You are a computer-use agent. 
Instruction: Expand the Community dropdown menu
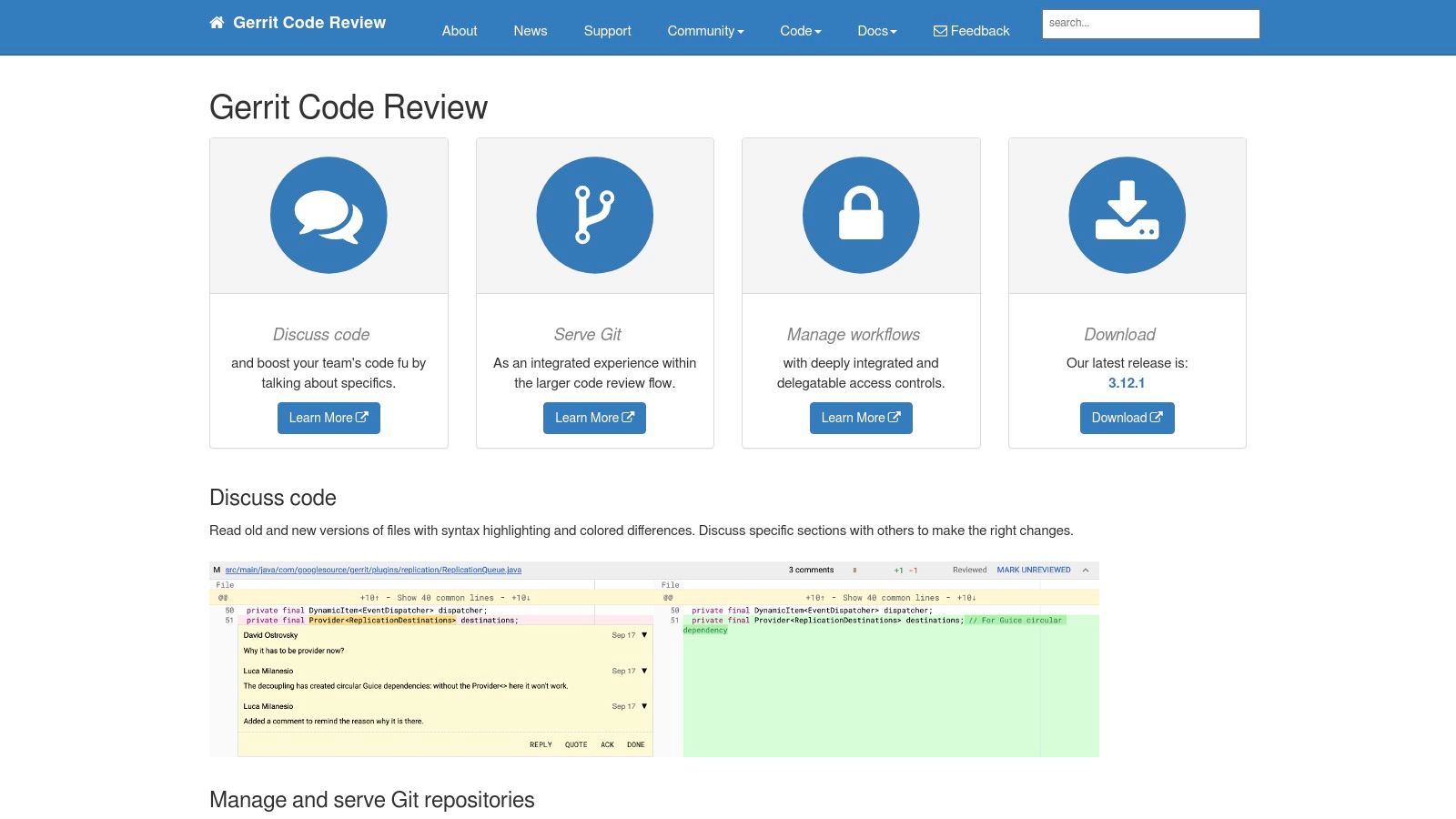click(x=705, y=31)
